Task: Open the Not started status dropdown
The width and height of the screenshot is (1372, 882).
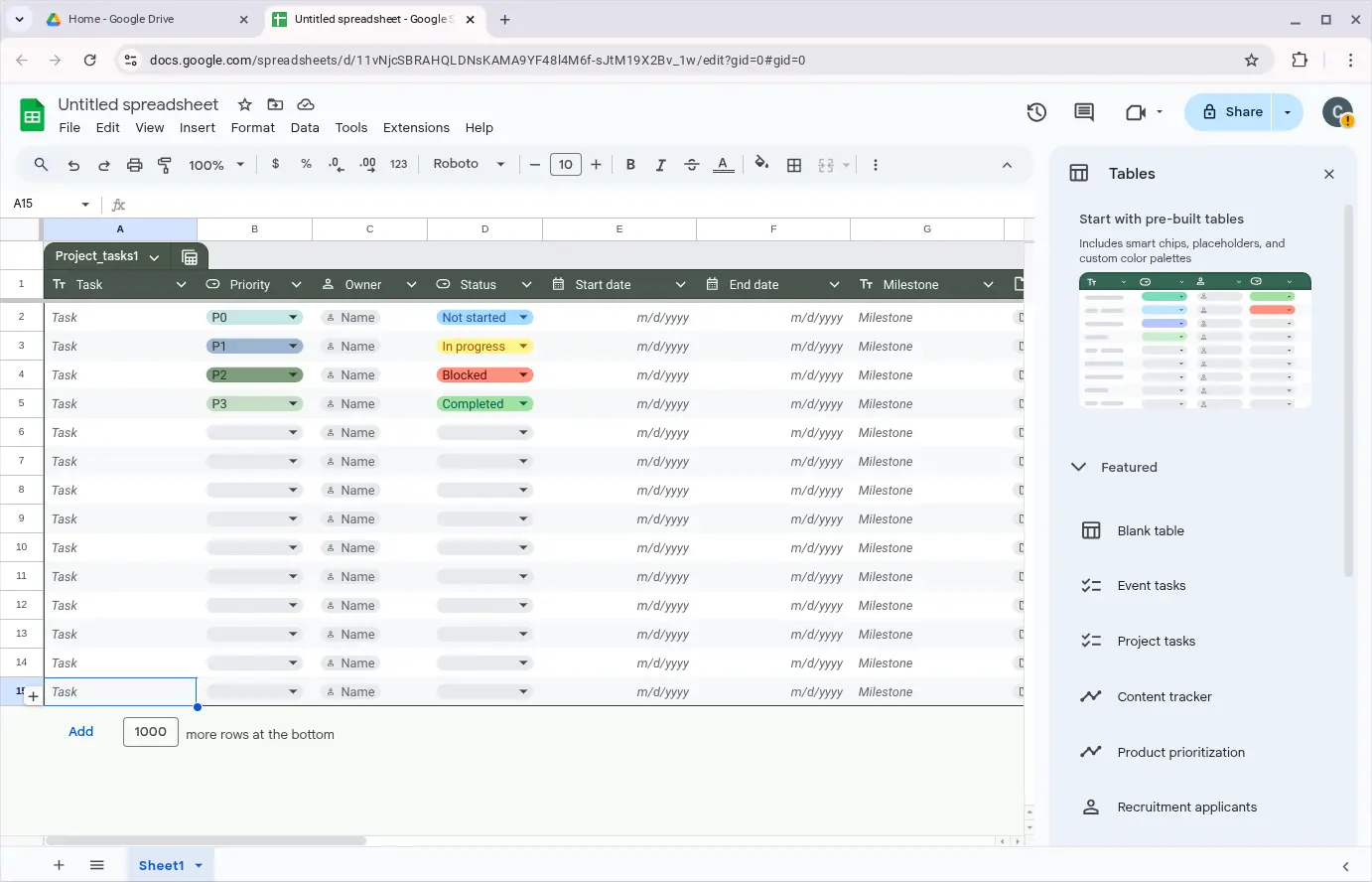Action: pyautogui.click(x=523, y=318)
